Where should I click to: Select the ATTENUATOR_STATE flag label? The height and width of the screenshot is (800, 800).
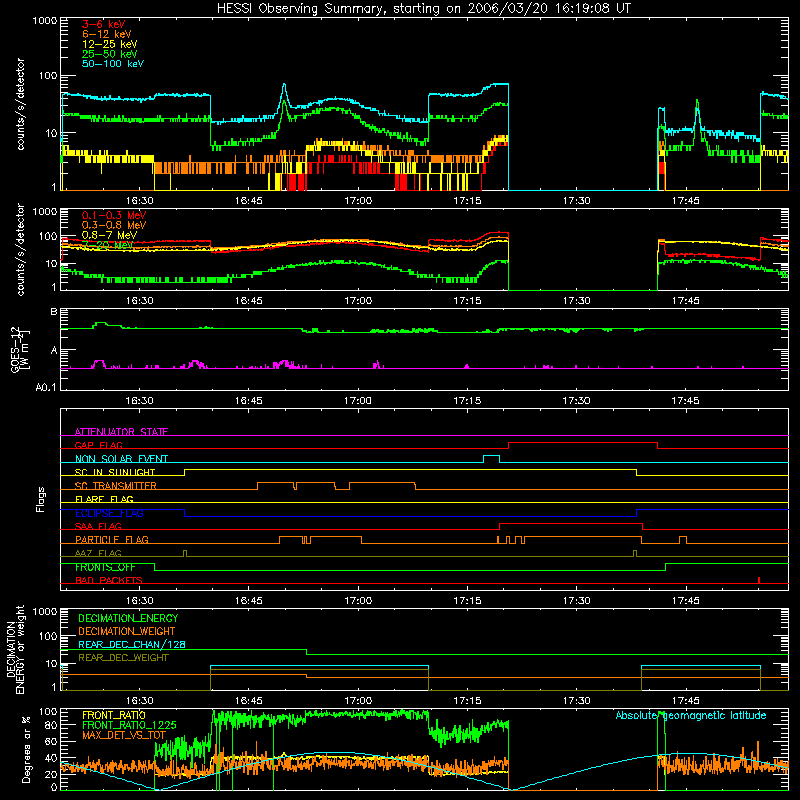tap(121, 432)
